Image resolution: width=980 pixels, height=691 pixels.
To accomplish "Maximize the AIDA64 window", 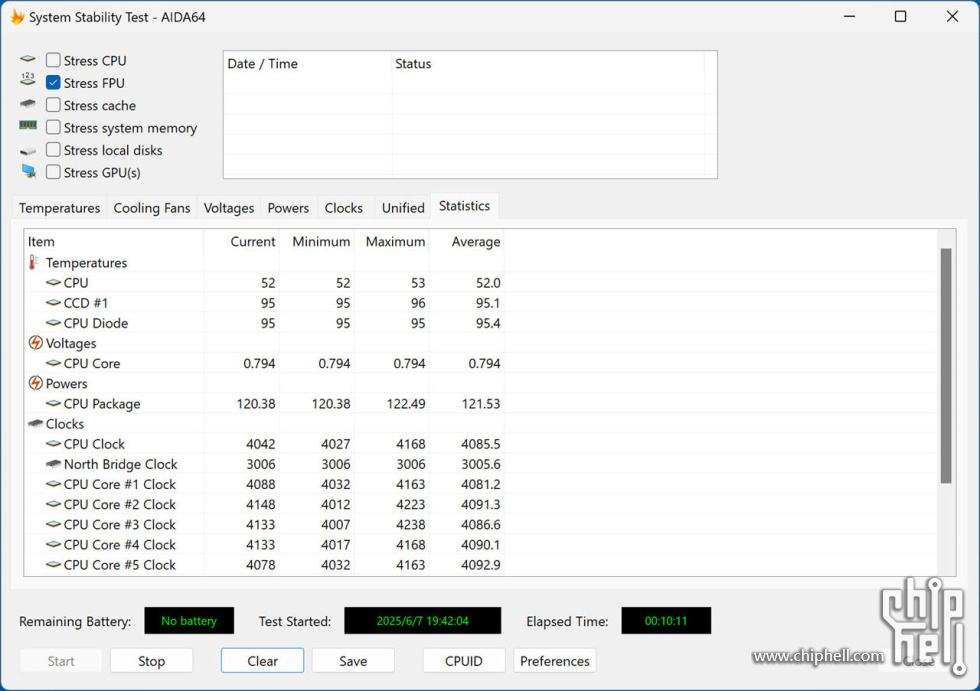I will 900,16.
